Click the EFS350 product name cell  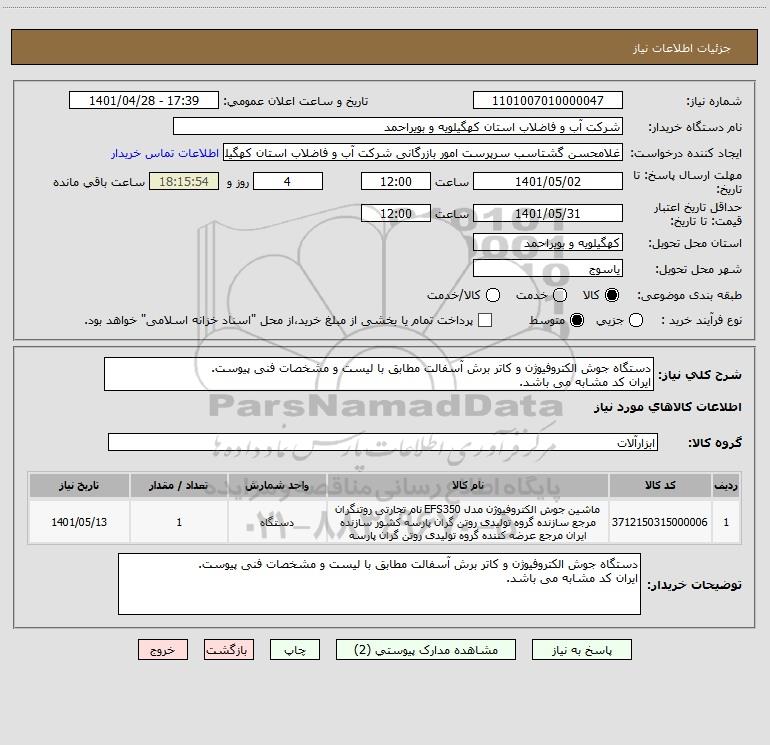(468, 522)
